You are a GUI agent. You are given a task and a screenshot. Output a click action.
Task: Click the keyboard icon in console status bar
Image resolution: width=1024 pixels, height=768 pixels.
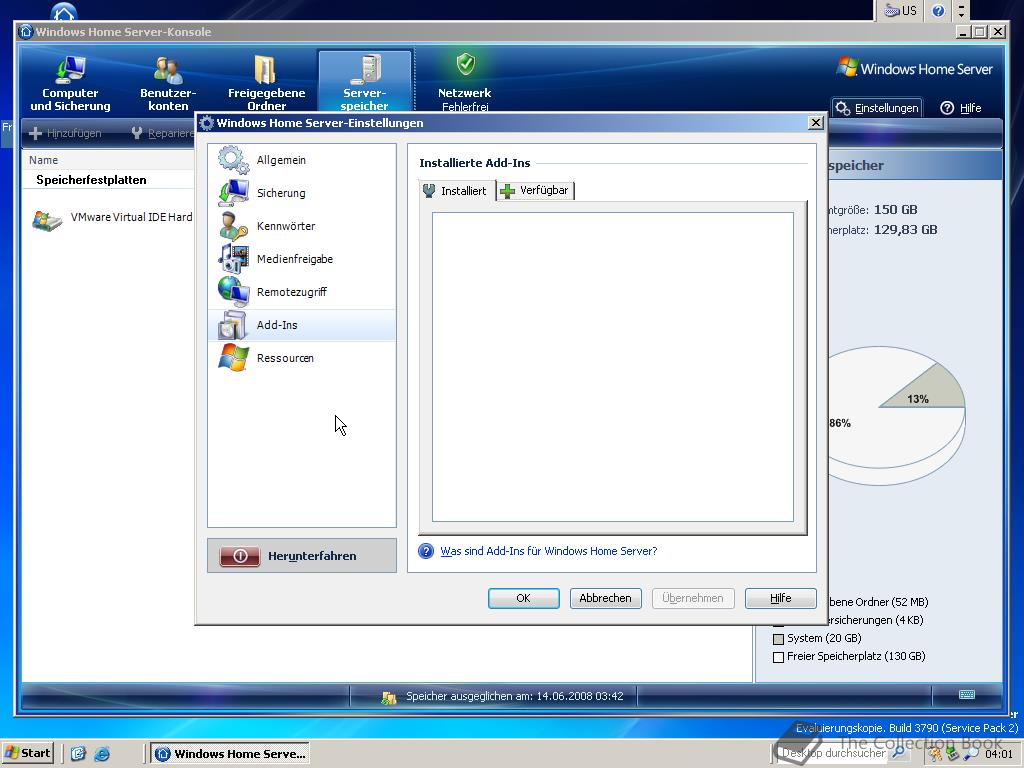pos(967,694)
